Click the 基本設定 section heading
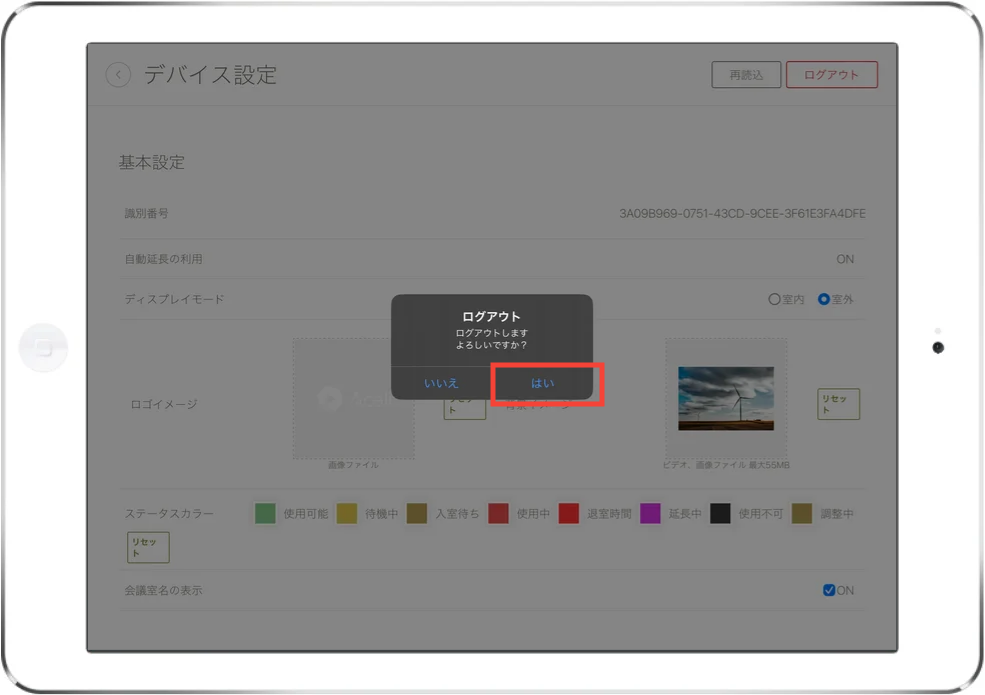 pyautogui.click(x=151, y=162)
